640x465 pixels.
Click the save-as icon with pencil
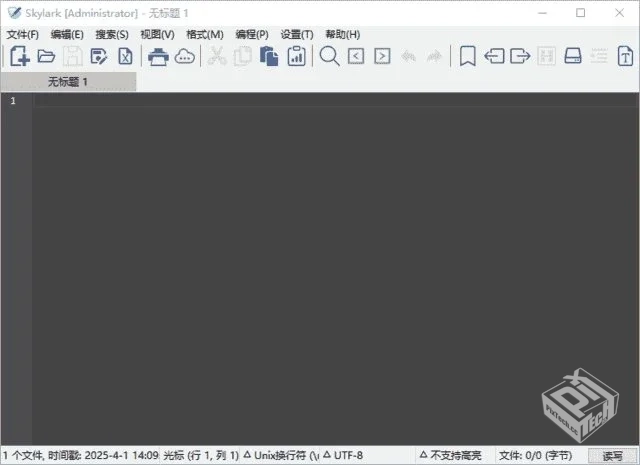(99, 56)
